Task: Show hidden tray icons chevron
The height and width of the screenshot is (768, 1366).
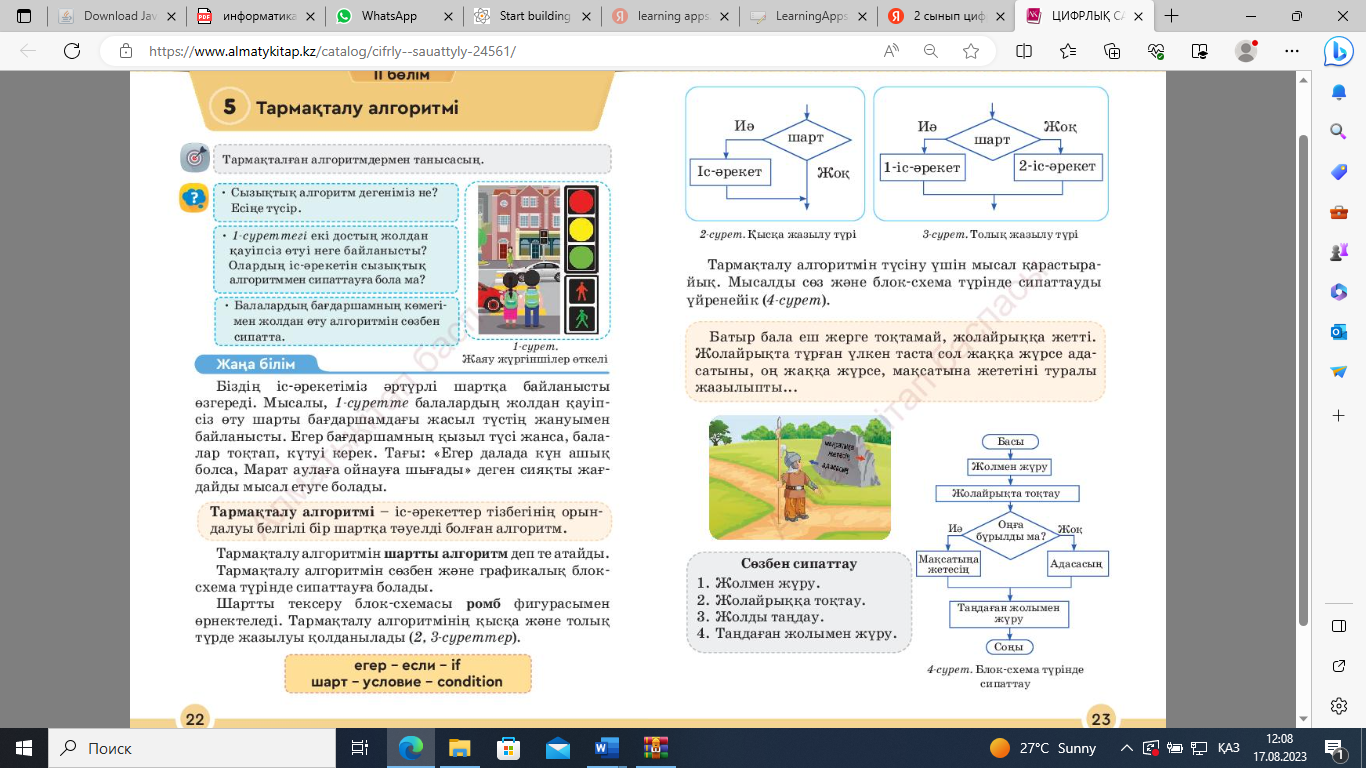Action: click(x=1127, y=748)
